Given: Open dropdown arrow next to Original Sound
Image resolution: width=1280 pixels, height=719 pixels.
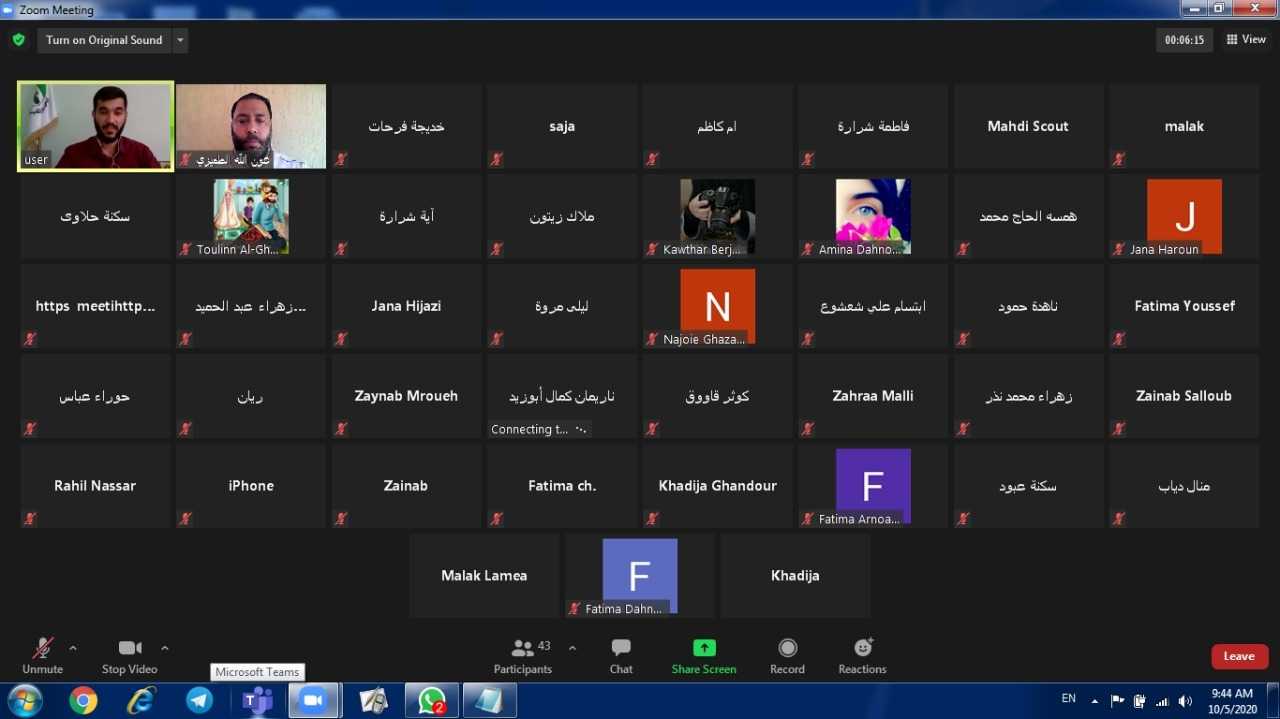Looking at the screenshot, I should [x=180, y=40].
